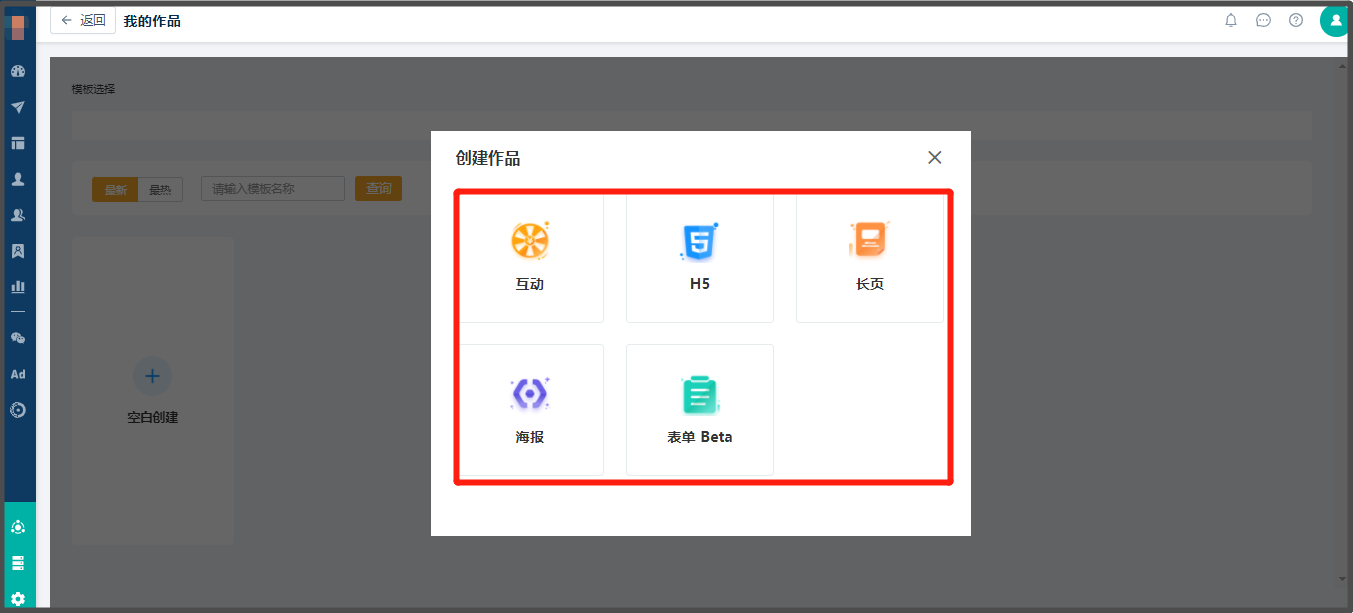Click the 空白创建 blank creation card
This screenshot has height=613, width=1353.
coord(153,391)
